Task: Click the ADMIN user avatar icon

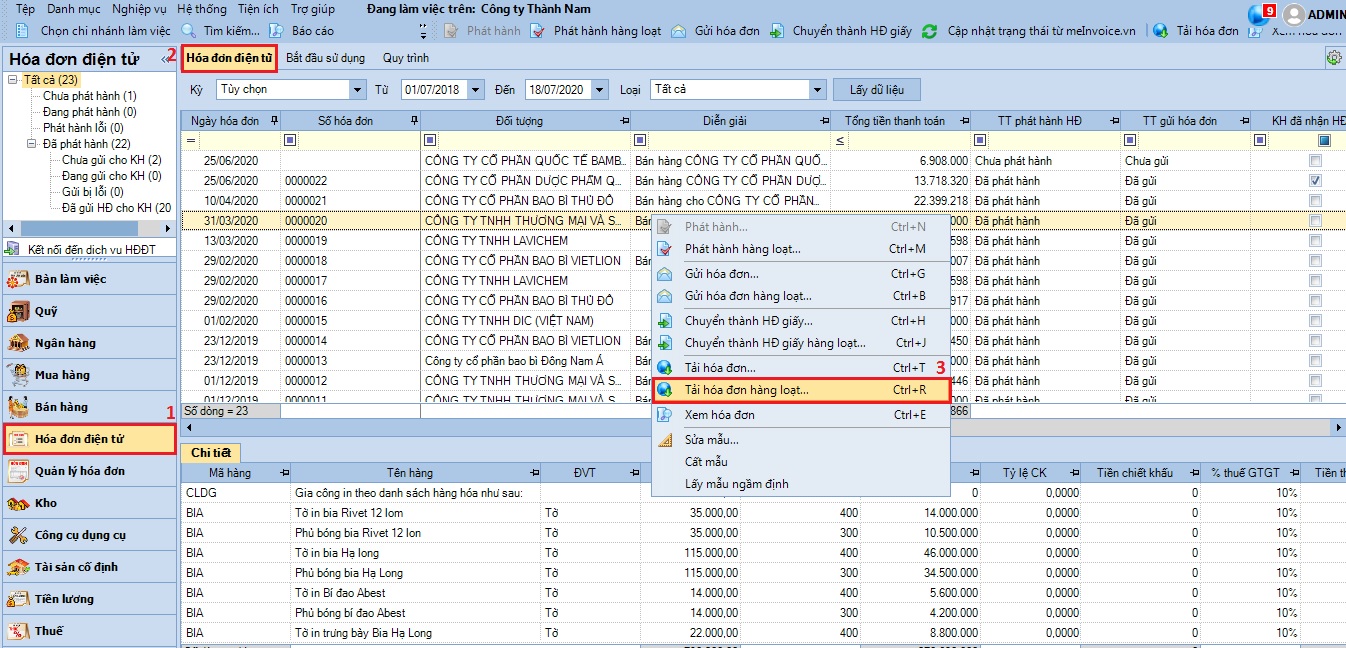Action: (x=1293, y=15)
